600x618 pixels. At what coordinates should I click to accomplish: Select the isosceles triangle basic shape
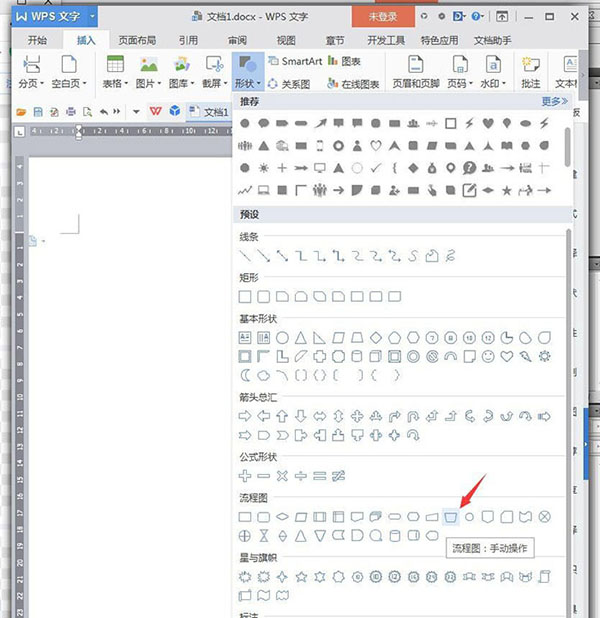pyautogui.click(x=301, y=338)
